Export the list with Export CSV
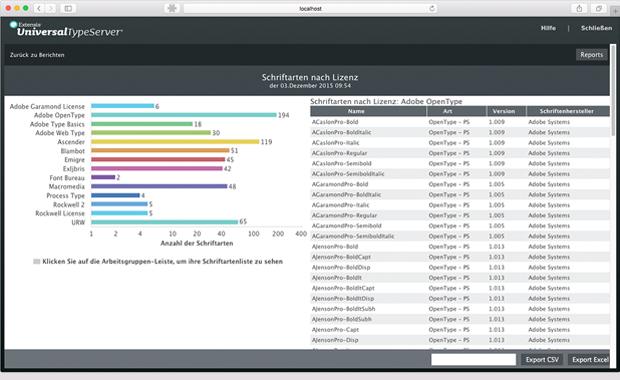 (x=542, y=359)
